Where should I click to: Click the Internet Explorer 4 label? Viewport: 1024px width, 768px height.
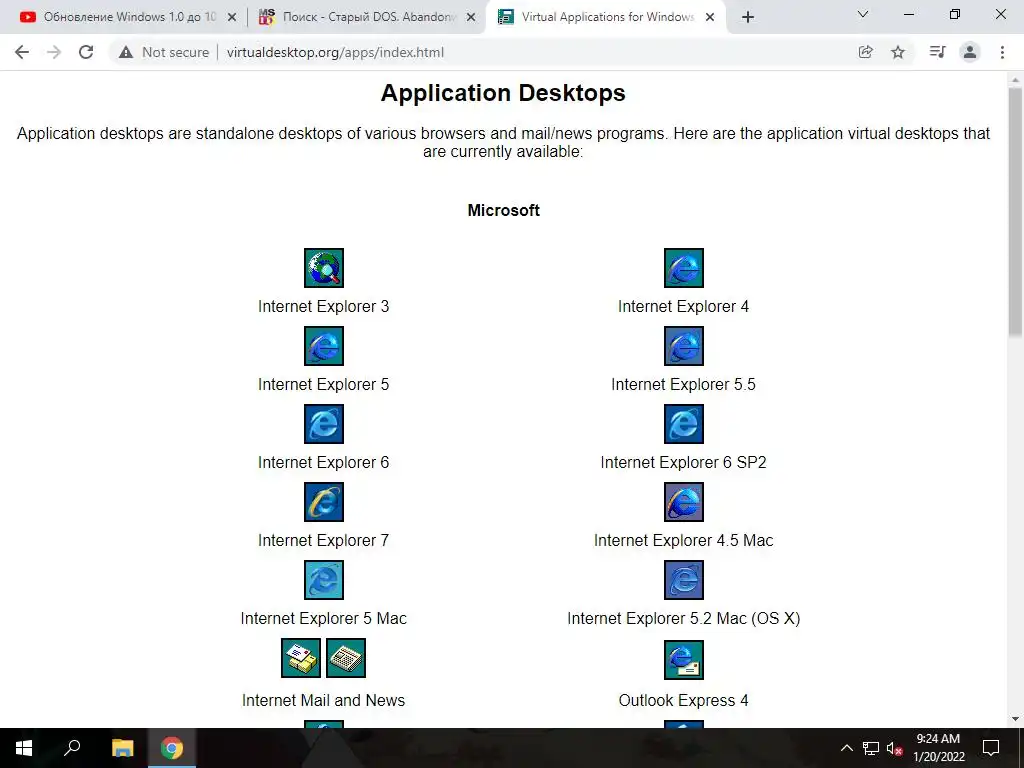tap(683, 306)
